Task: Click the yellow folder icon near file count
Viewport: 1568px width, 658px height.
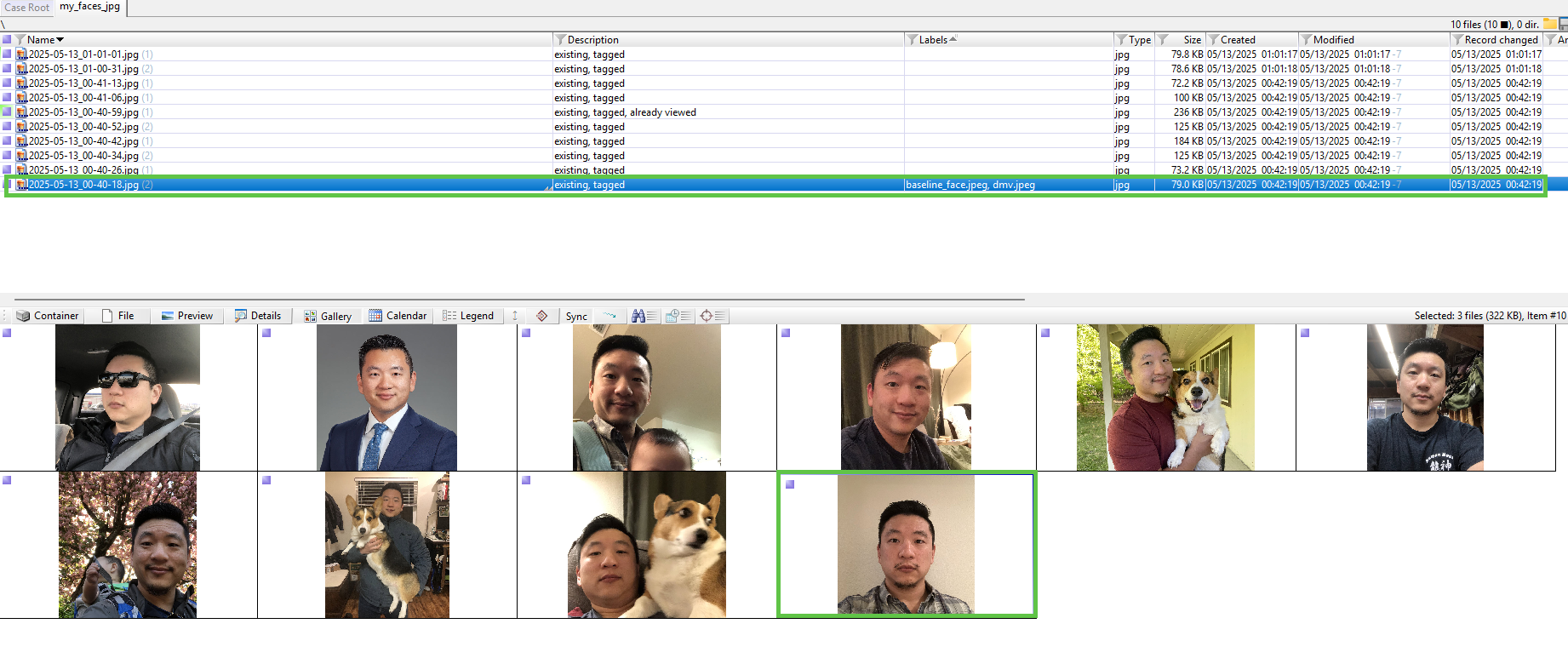Action: [x=1550, y=24]
